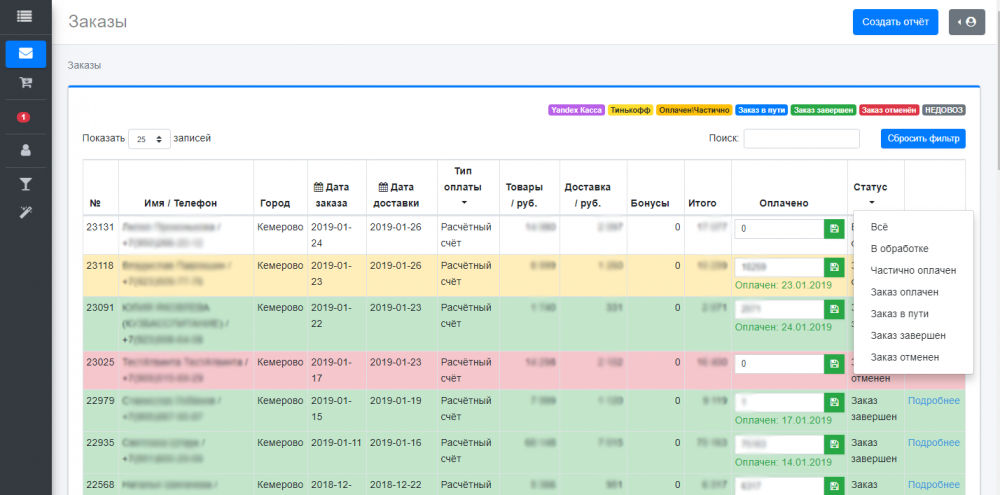The width and height of the screenshot is (1000, 495).
Task: Save payment for order 22568
Action: coord(834,486)
